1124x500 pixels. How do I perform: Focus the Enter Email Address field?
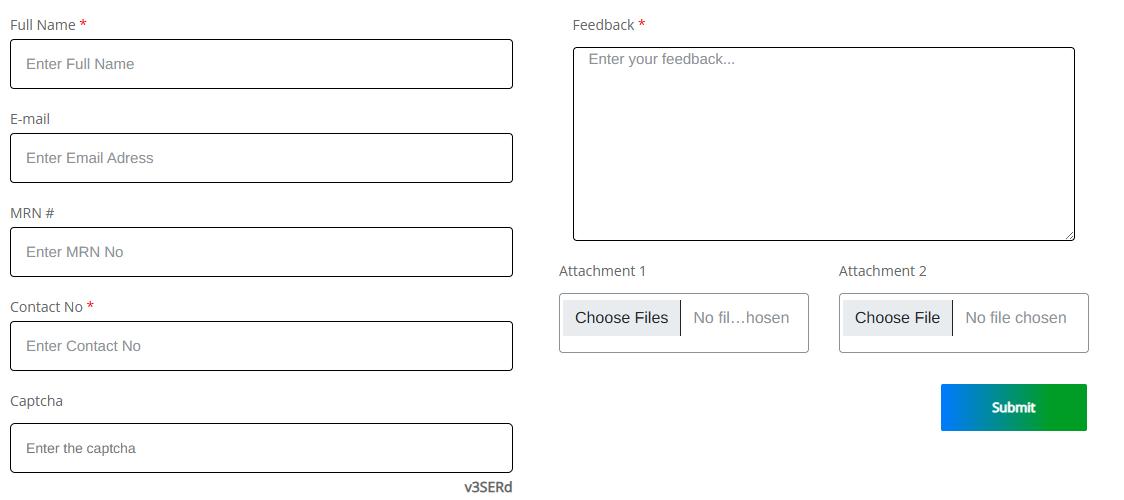click(x=261, y=158)
